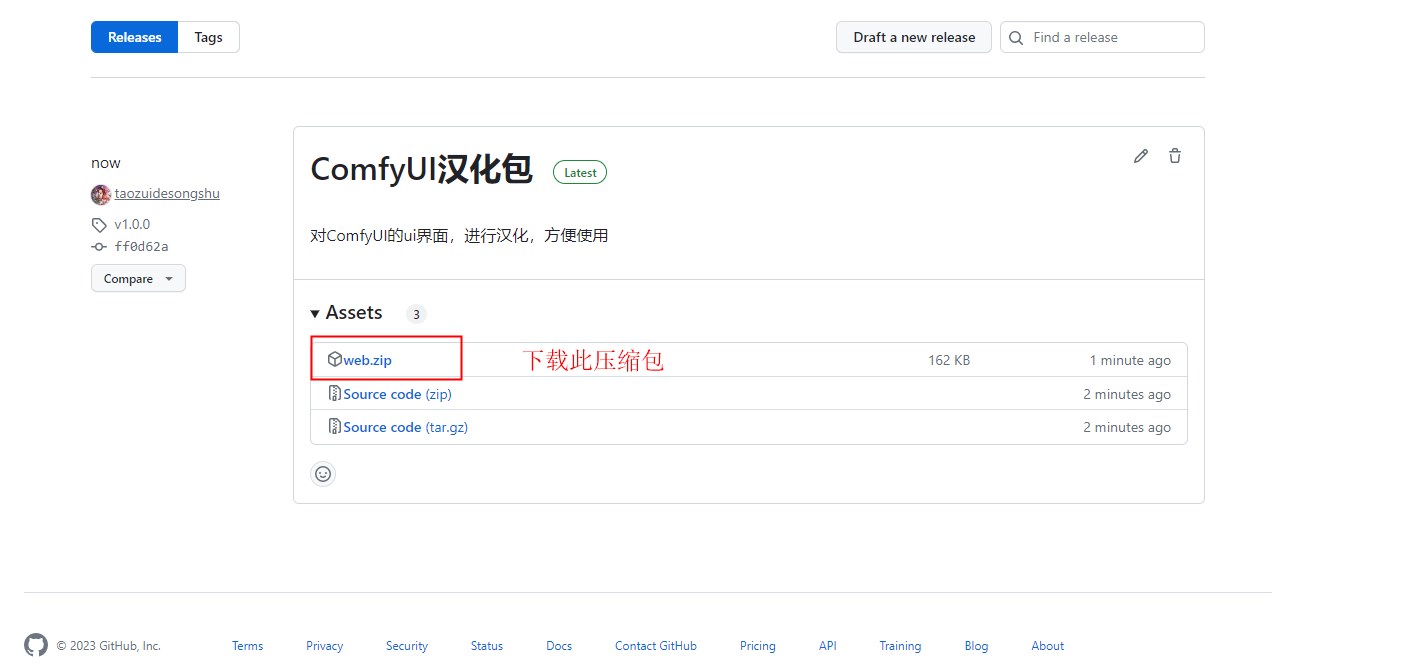This screenshot has width=1408, height=666.
Task: Click the release description text
Action: pos(459,236)
